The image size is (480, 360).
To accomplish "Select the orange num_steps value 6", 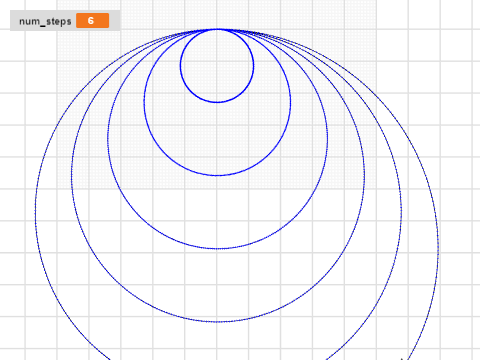I will click(x=92, y=21).
